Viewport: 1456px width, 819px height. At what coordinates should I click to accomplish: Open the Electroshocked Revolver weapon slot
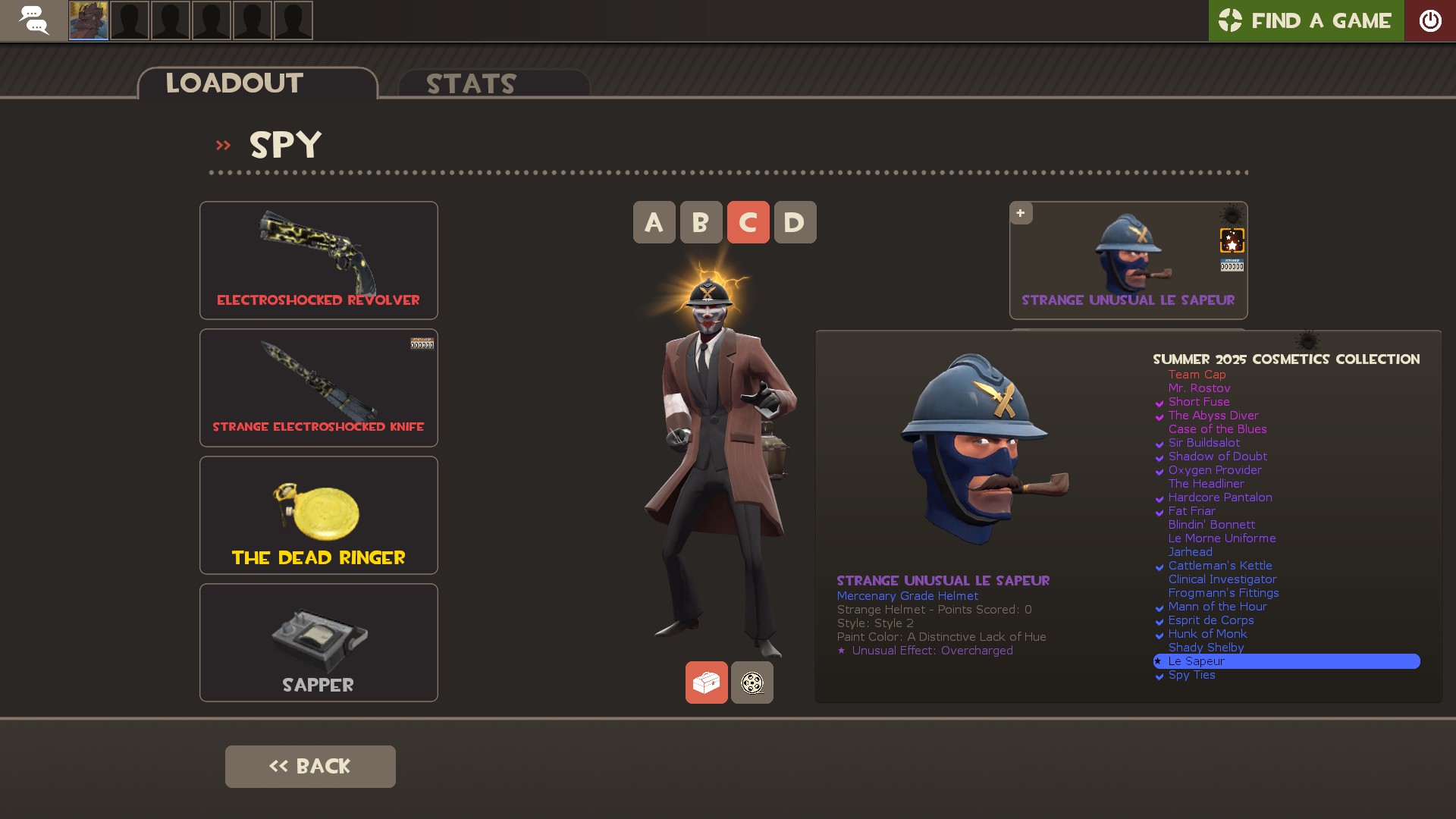[318, 260]
